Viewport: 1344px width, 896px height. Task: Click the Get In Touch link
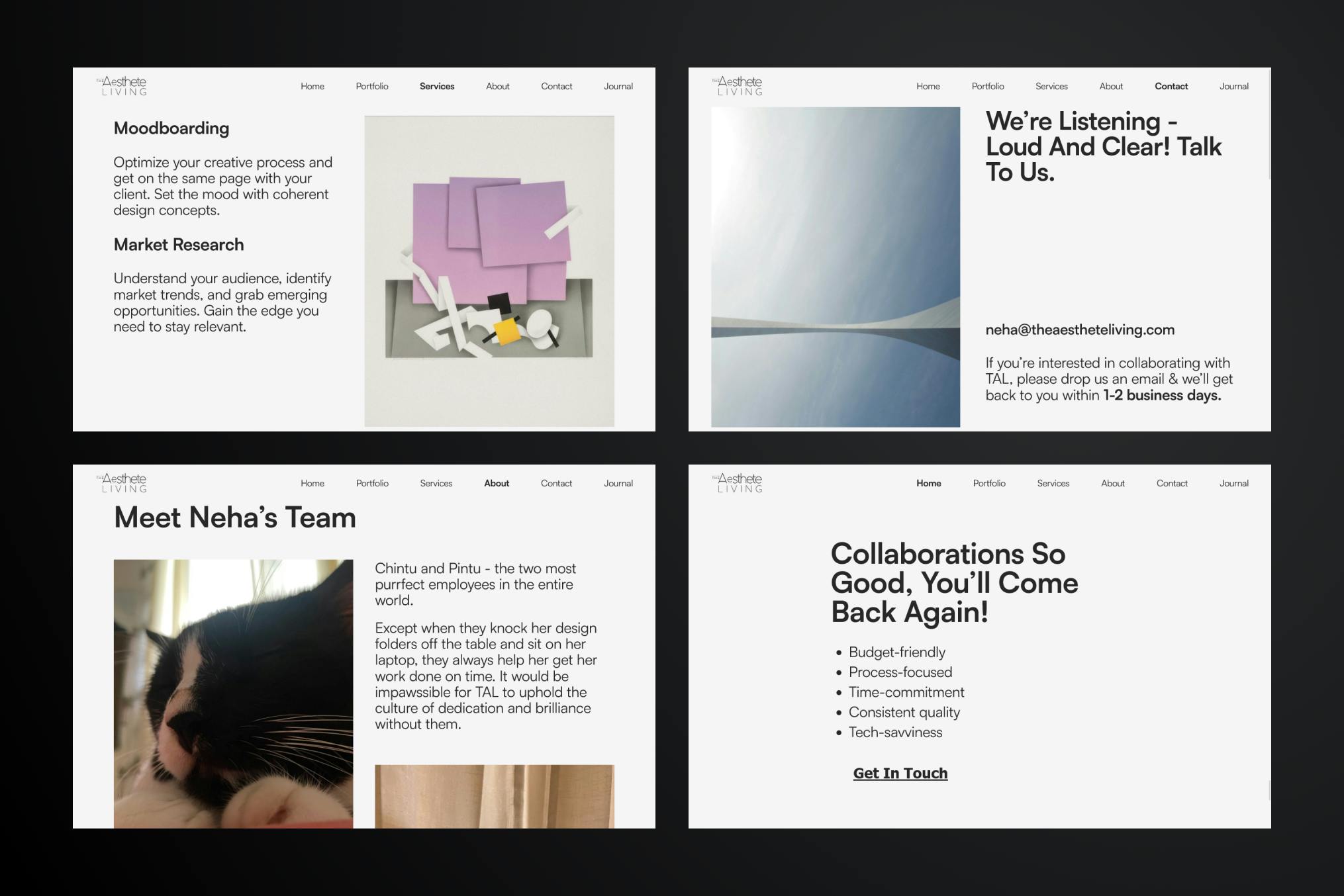point(900,773)
